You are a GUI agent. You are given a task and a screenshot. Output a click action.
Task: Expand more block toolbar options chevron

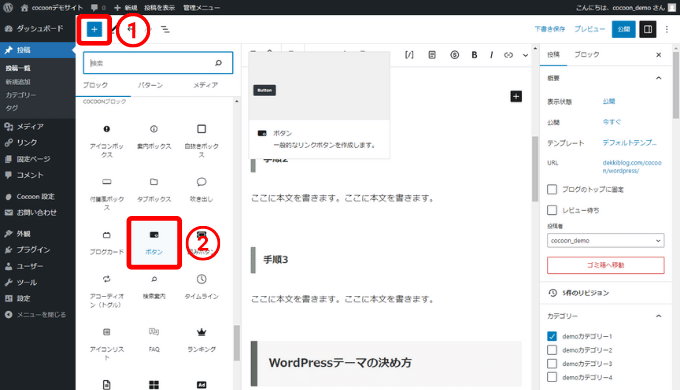pos(525,55)
